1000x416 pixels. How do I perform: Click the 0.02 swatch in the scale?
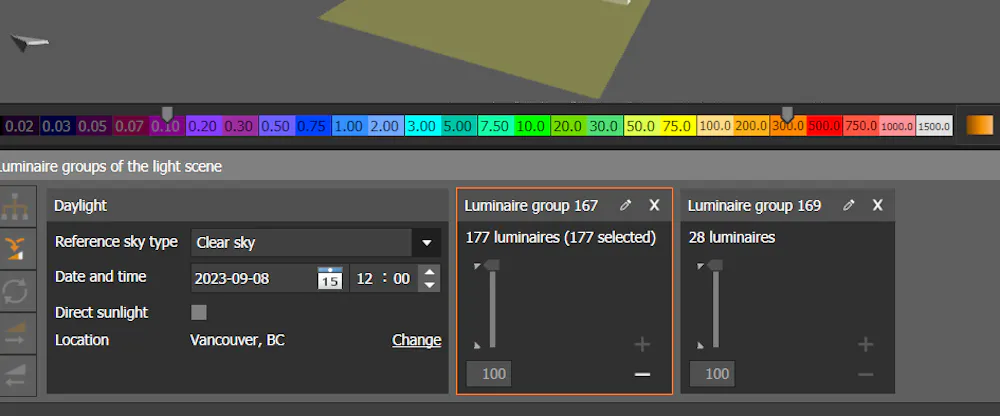[x=20, y=126]
